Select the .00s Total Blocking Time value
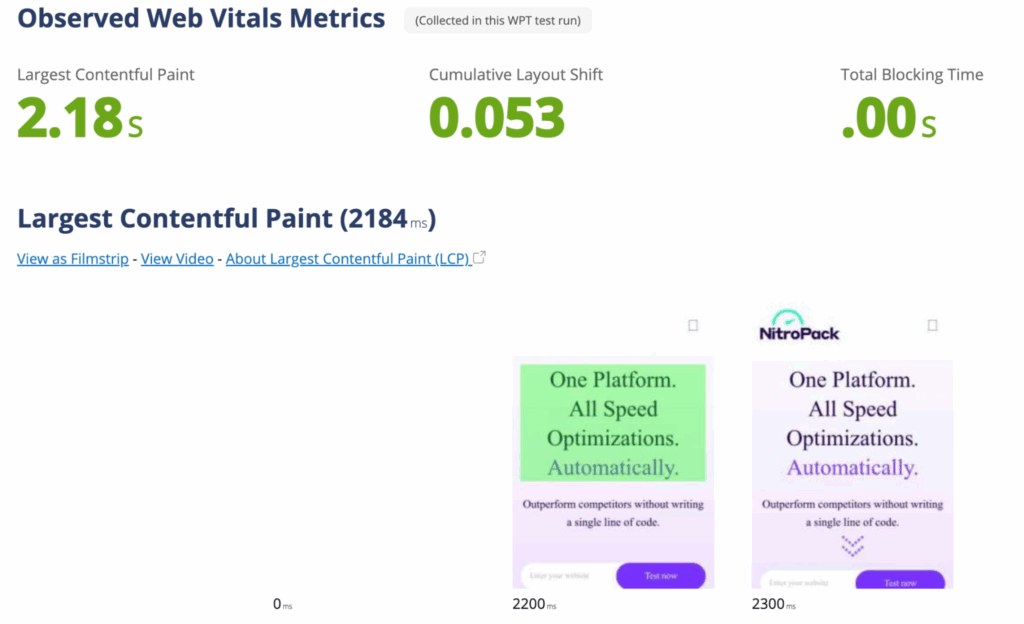This screenshot has width=1024, height=624. pos(888,118)
